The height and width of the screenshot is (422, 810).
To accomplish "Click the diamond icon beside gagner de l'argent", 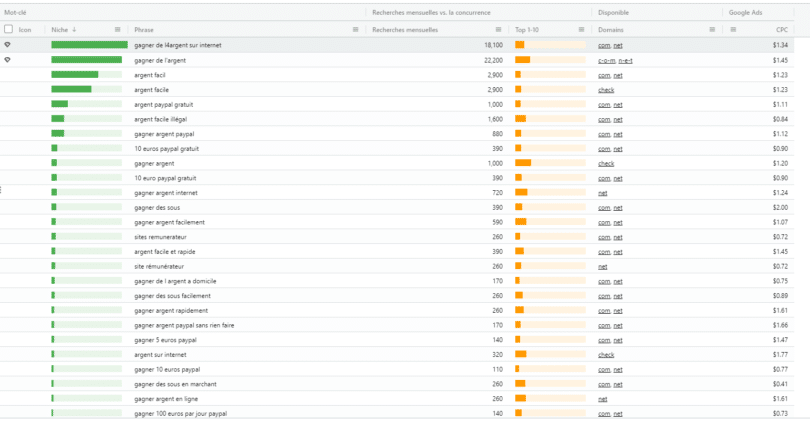I will click(x=7, y=60).
